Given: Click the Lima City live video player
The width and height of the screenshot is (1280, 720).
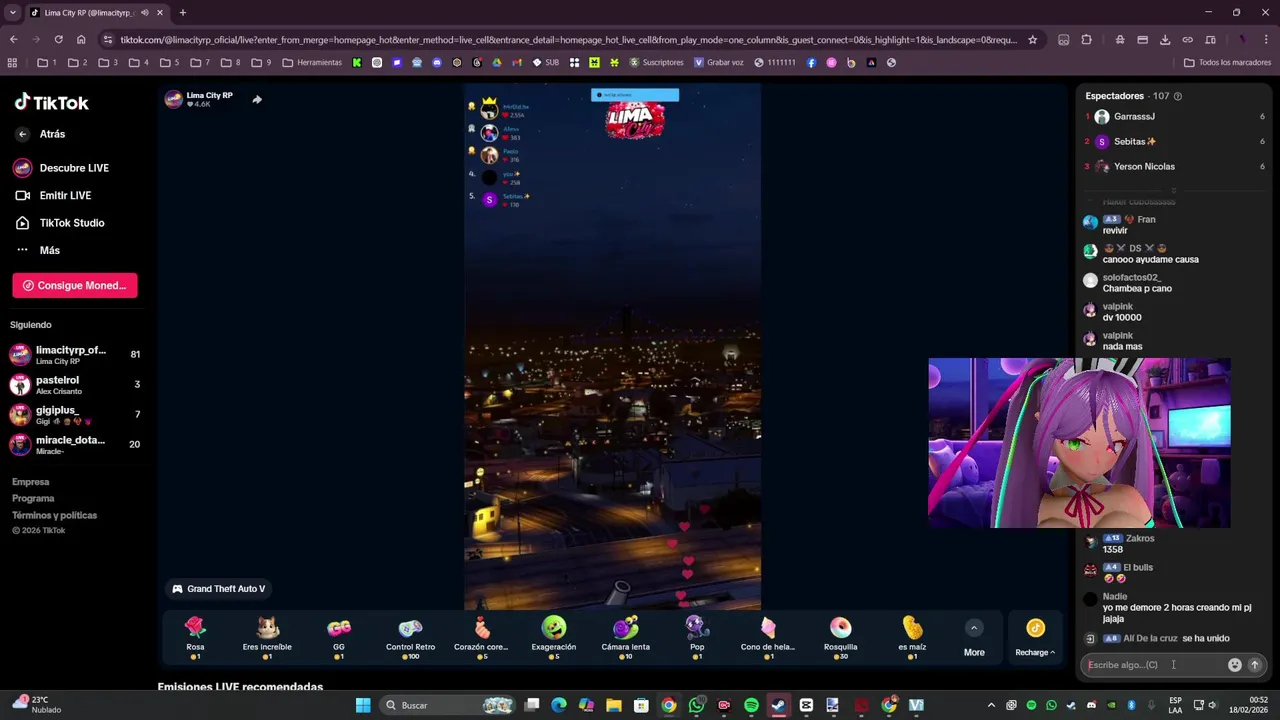Looking at the screenshot, I should click(612, 346).
